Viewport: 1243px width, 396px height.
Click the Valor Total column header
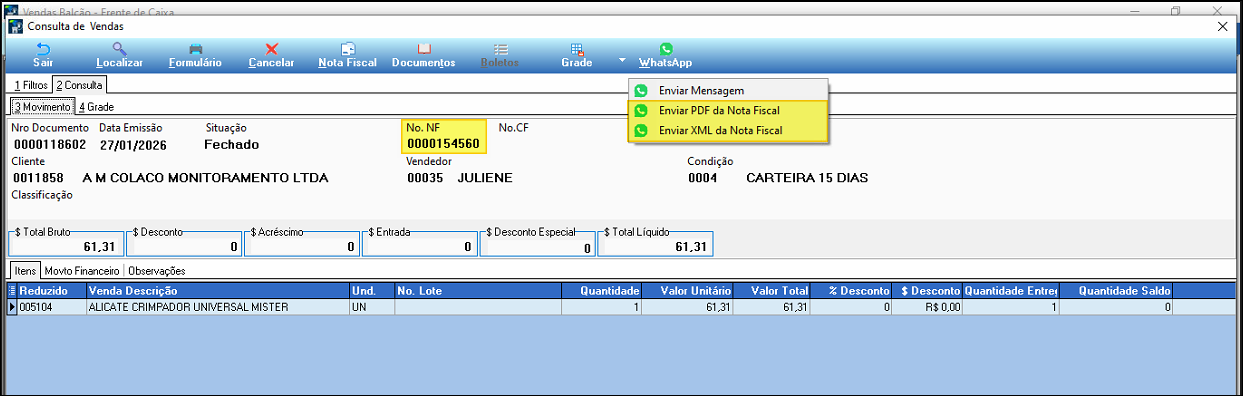coord(772,291)
